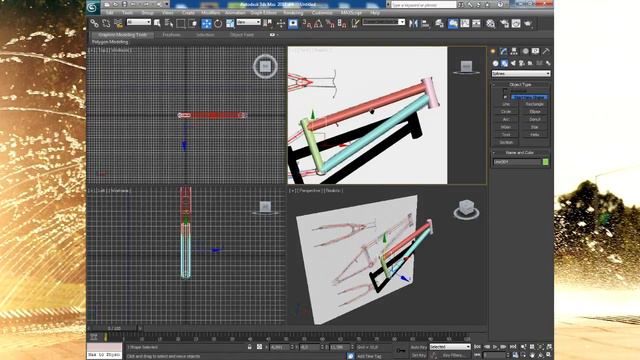Screen dimensions: 640x360
Task: Open the selection filter dropdown
Action: coord(139,22)
